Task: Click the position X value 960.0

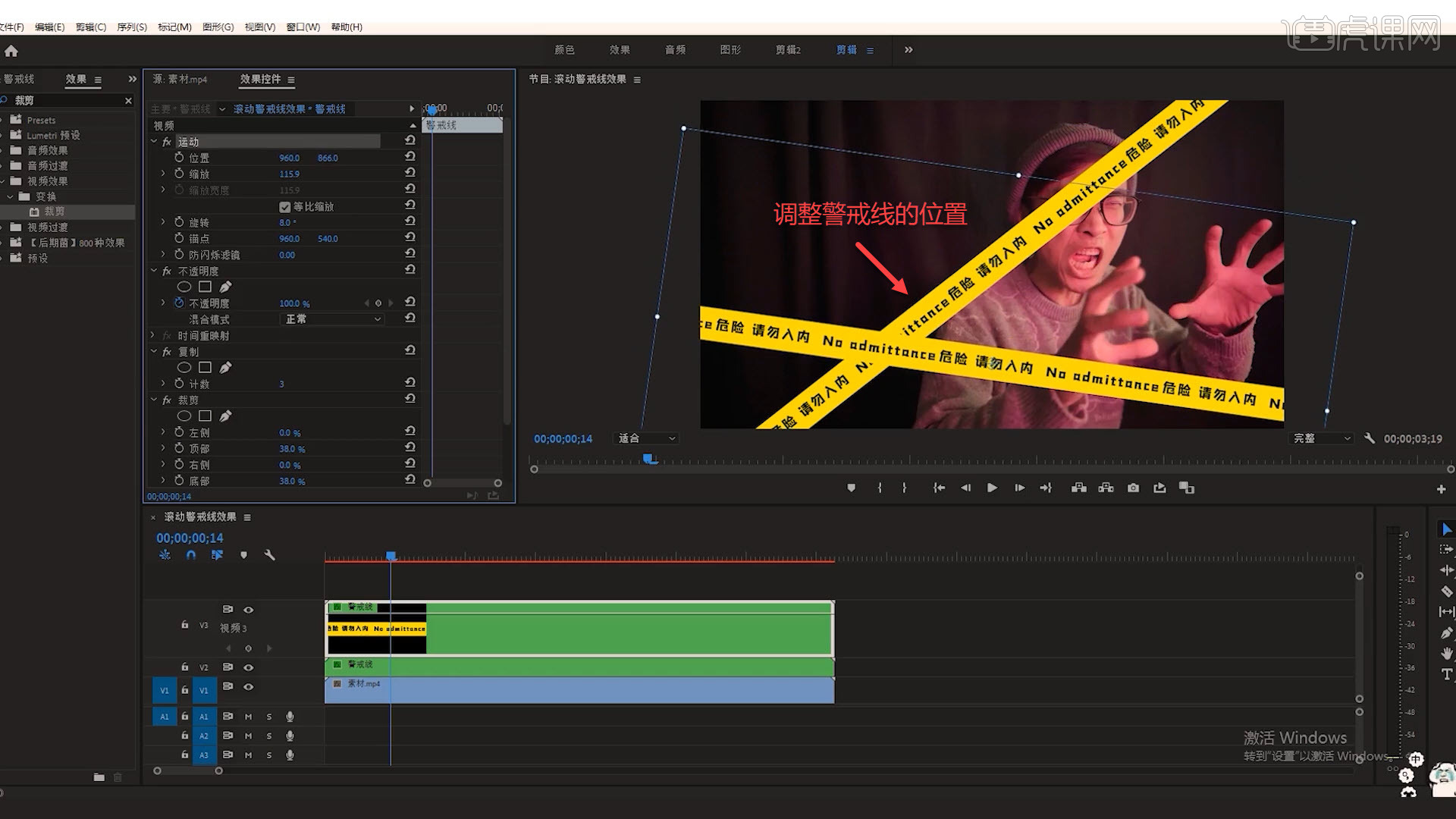Action: point(289,158)
